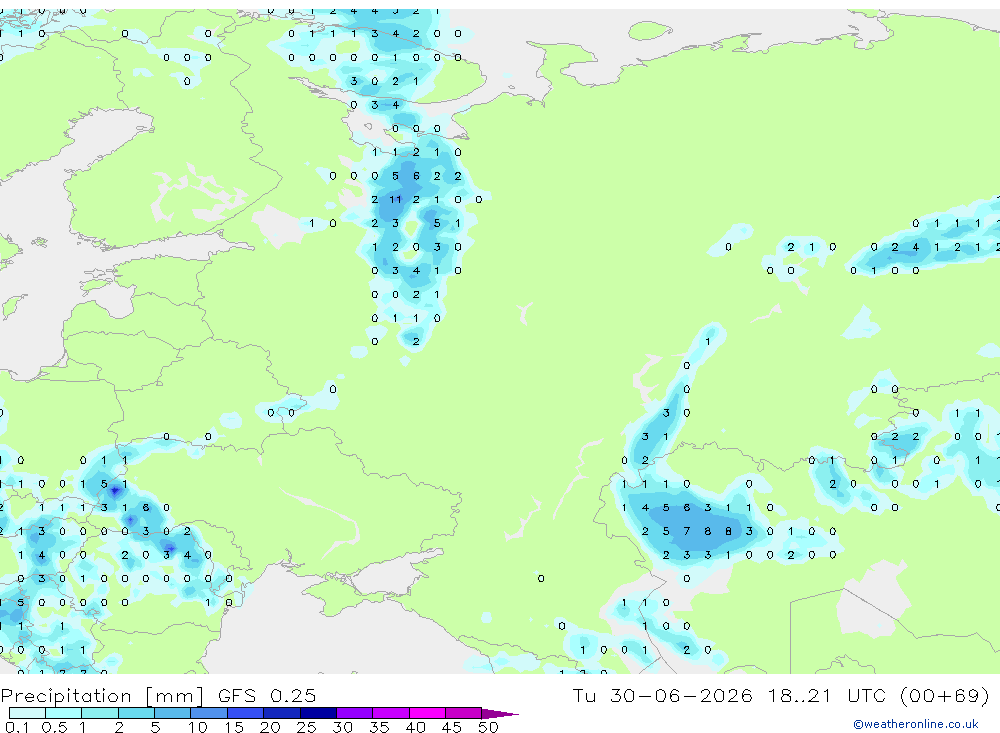The width and height of the screenshot is (1000, 733).
Task: Select the legend swatch between 5 and 10
Action: 172,713
